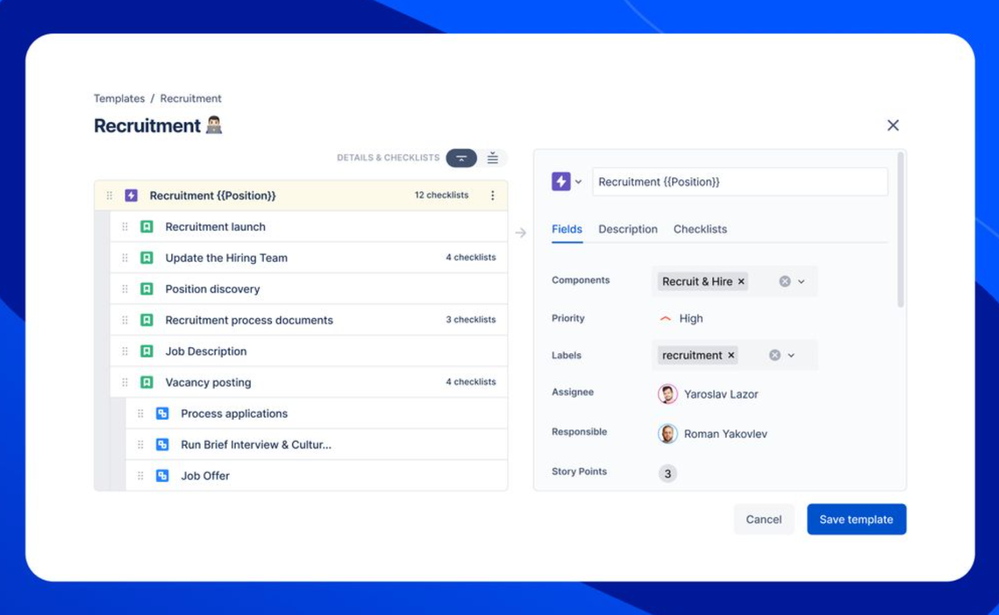Screen dimensions: 999x615
Task: Switch to collapsed details view toggle
Action: 461,158
